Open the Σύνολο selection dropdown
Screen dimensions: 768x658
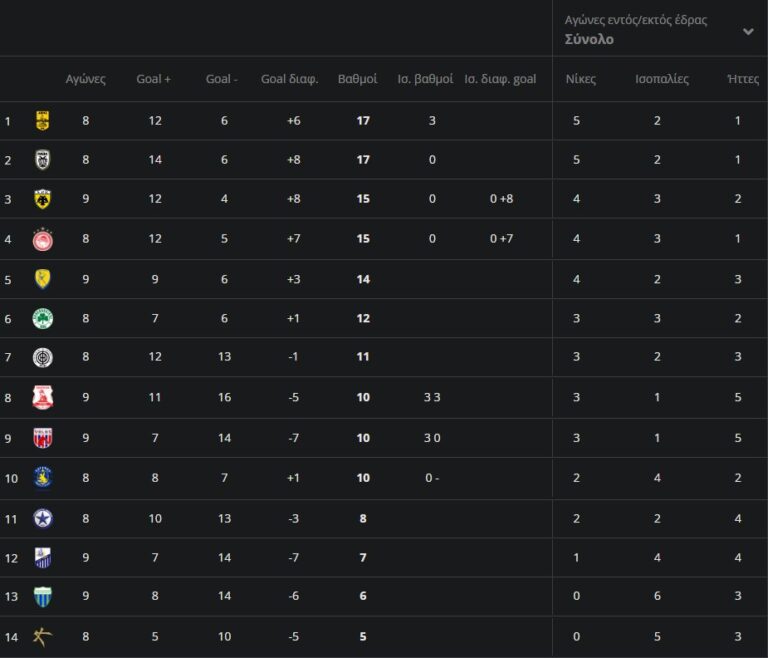coord(590,40)
